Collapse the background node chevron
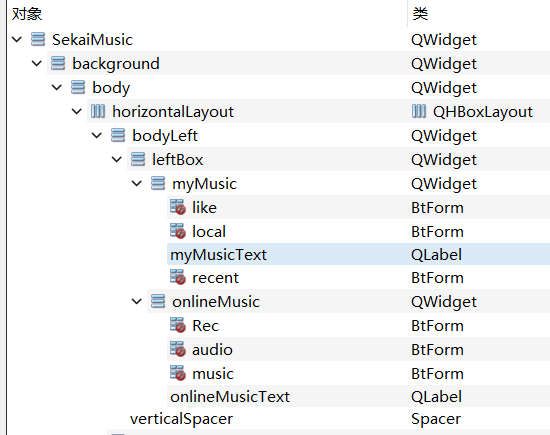 click(37, 63)
